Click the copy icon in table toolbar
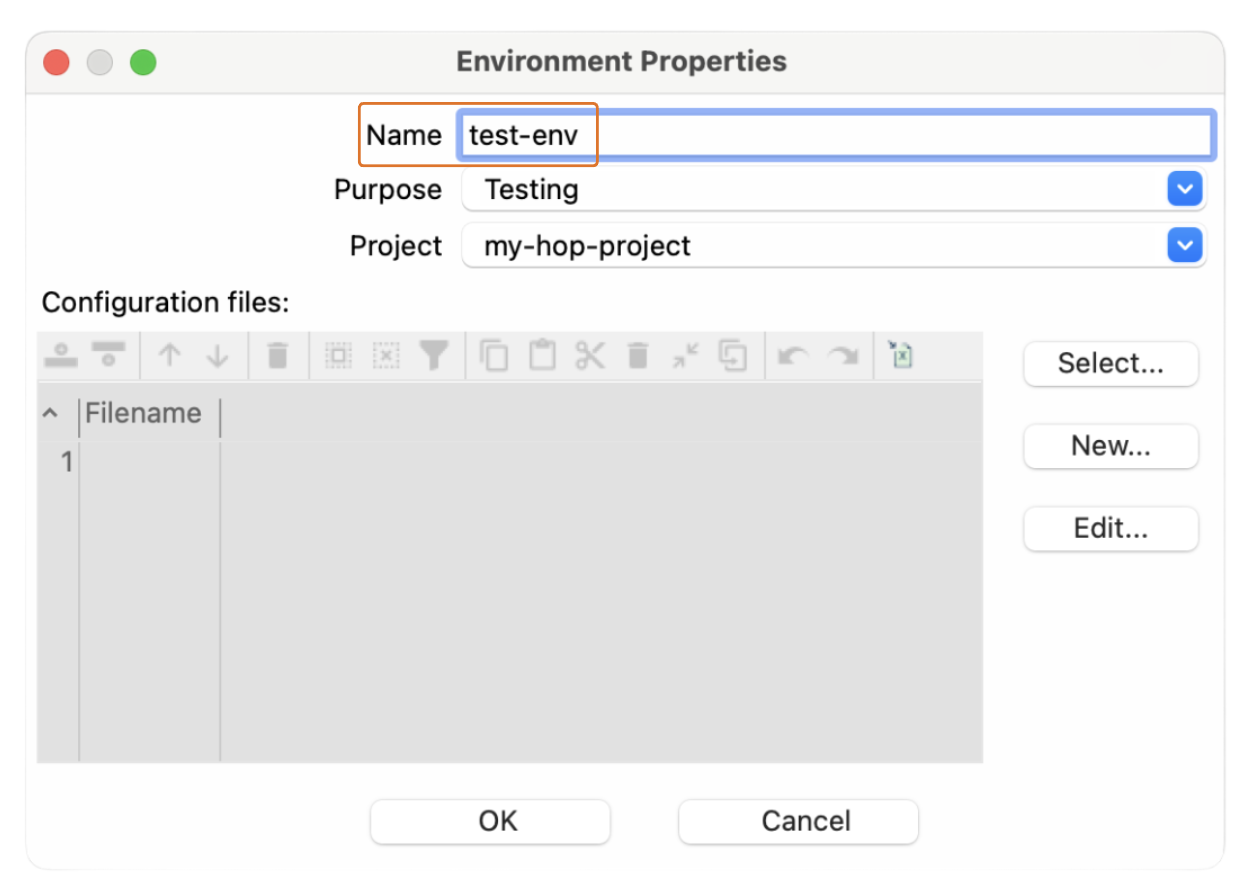Viewport: 1252px width, 896px height. (x=494, y=355)
